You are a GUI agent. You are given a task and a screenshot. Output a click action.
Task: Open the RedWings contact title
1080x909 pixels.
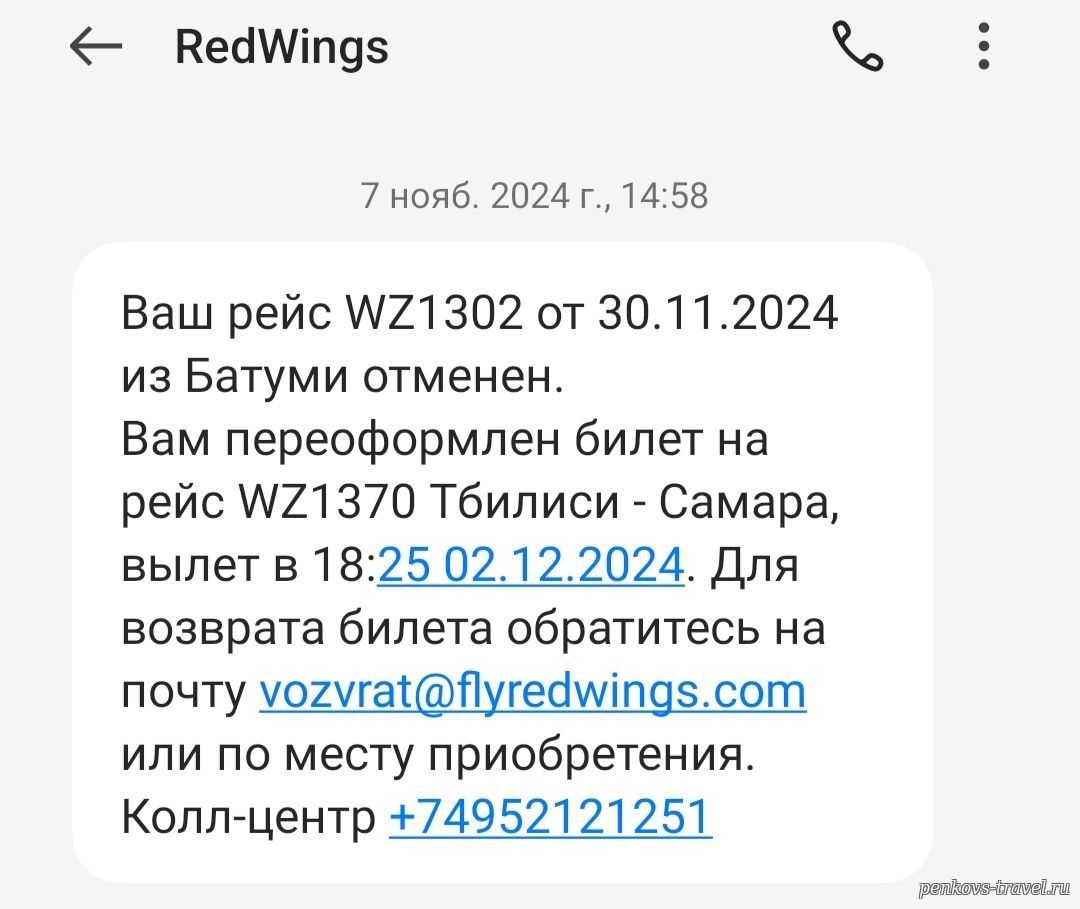tap(282, 47)
